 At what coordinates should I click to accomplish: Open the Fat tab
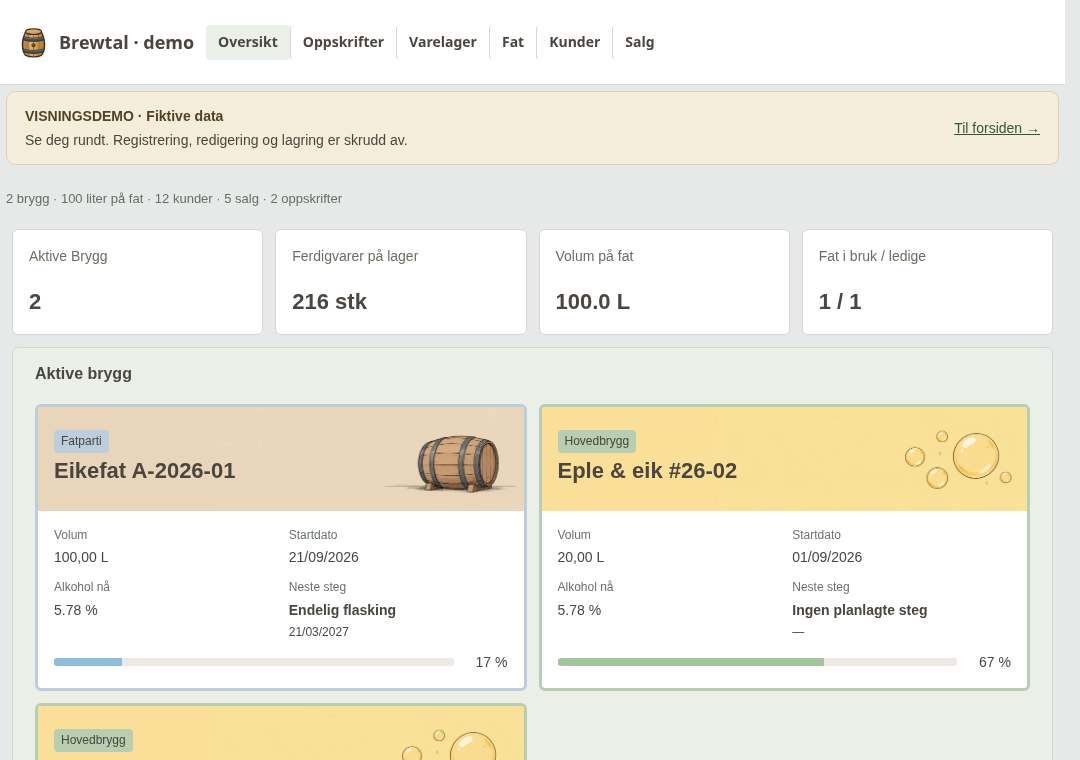512,42
